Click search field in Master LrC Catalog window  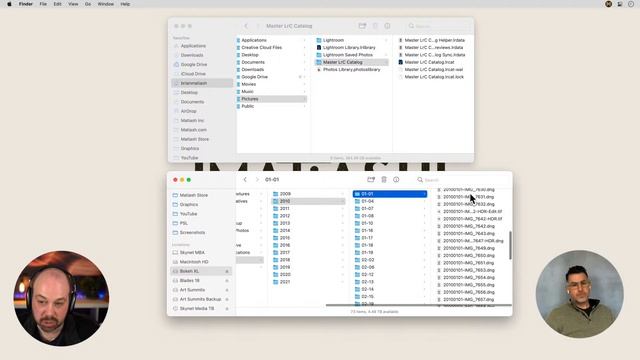point(438,26)
